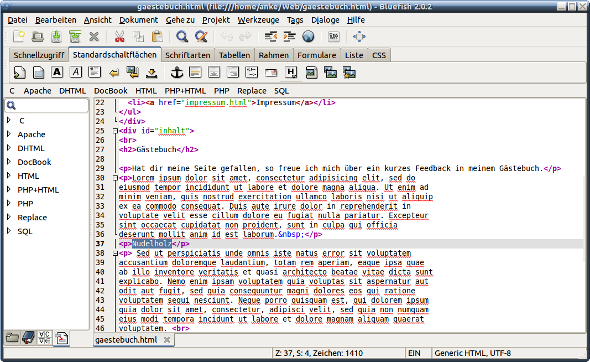Toggle insert mode EIN in status bar
The width and height of the screenshot is (590, 362).
point(414,353)
